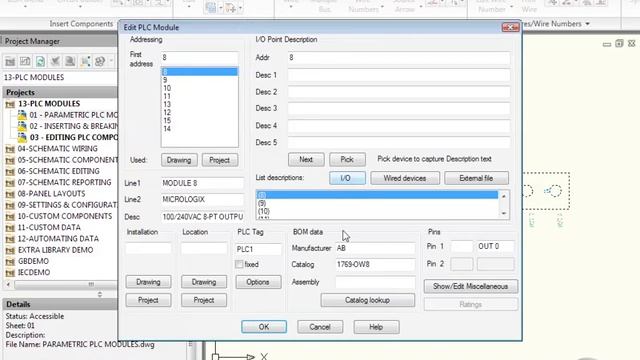Select the 13-PLC MODULES project node
Image resolution: width=640 pixels, height=360 pixels.
click(49, 104)
